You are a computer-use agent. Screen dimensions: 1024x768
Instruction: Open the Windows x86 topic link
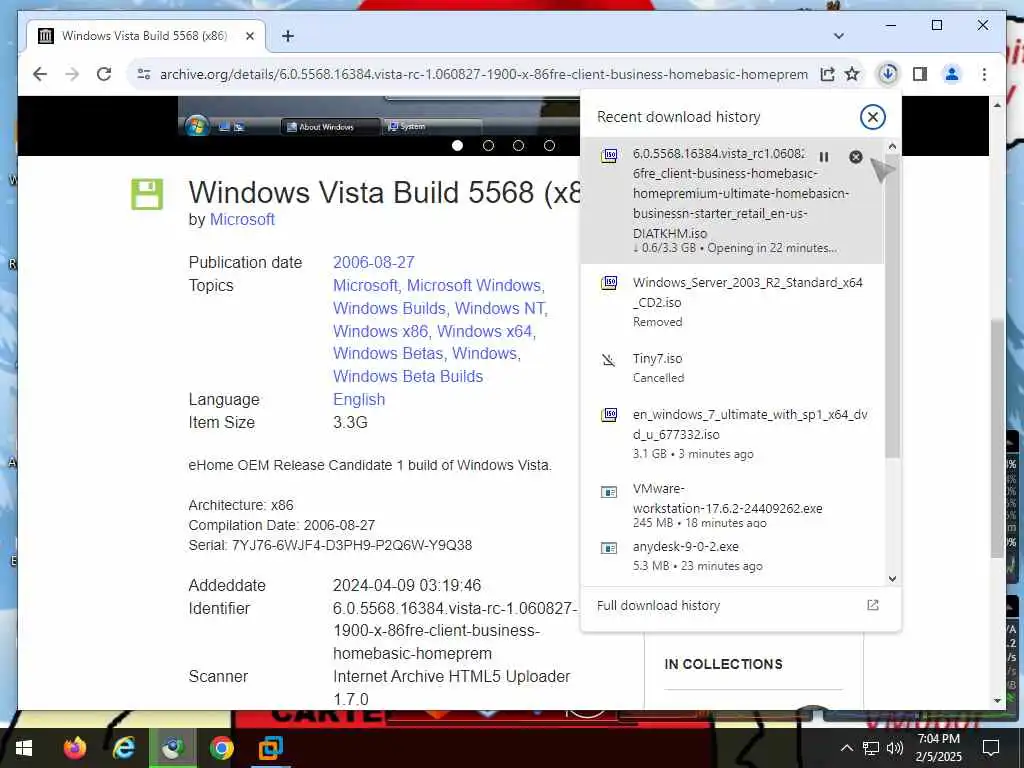tap(381, 331)
